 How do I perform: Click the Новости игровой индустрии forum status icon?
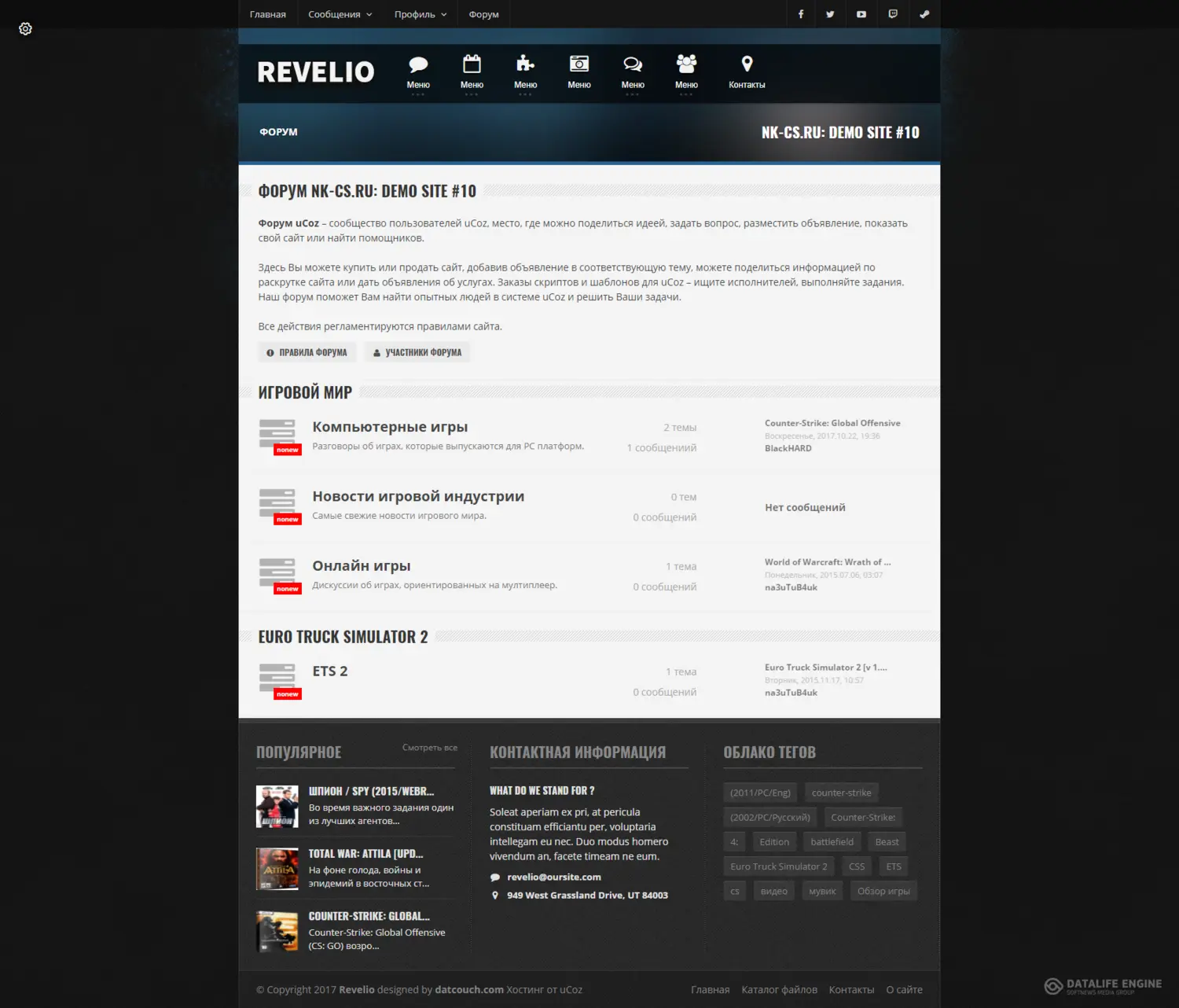[x=280, y=506]
